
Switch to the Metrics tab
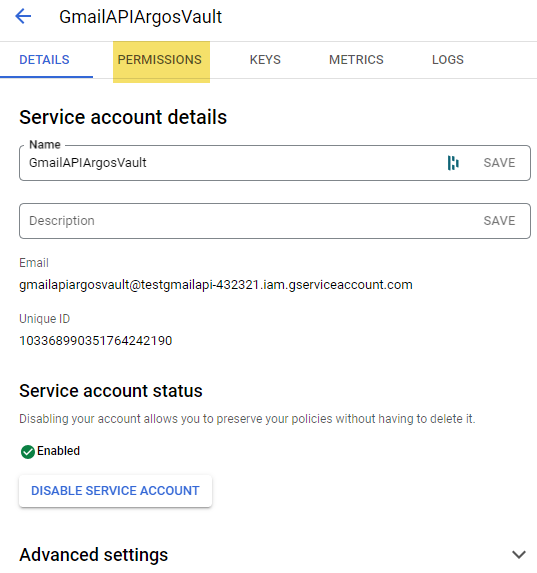point(356,60)
